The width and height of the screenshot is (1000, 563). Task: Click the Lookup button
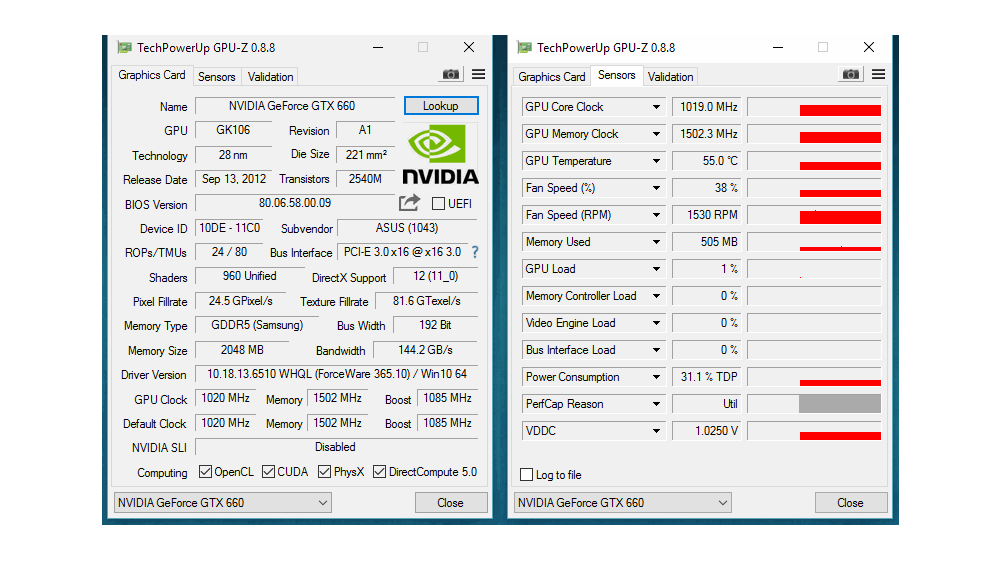(441, 106)
